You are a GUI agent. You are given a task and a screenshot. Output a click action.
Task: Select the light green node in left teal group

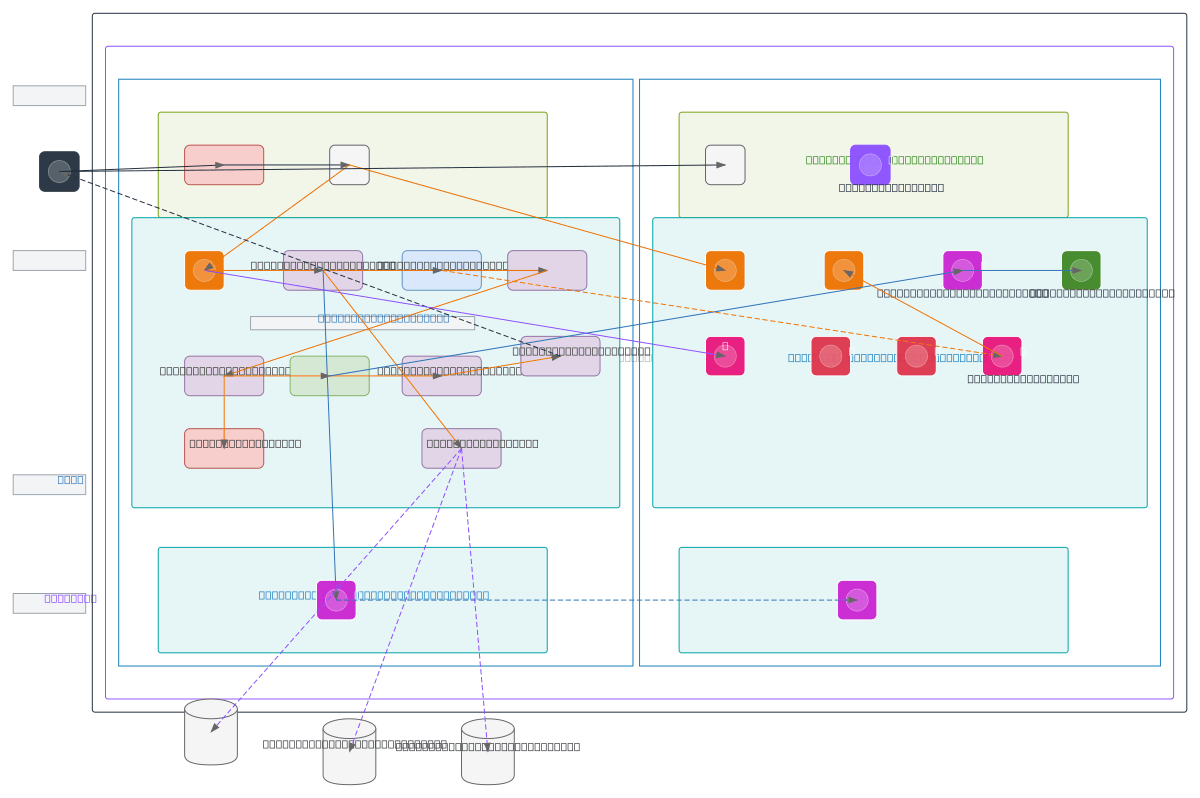click(x=330, y=376)
